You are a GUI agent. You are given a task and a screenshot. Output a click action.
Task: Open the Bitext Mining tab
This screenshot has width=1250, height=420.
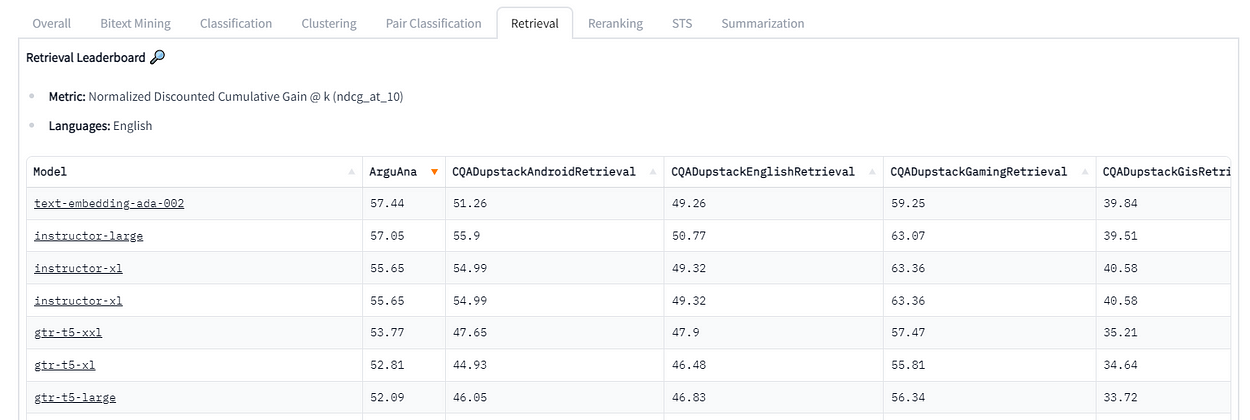click(135, 23)
